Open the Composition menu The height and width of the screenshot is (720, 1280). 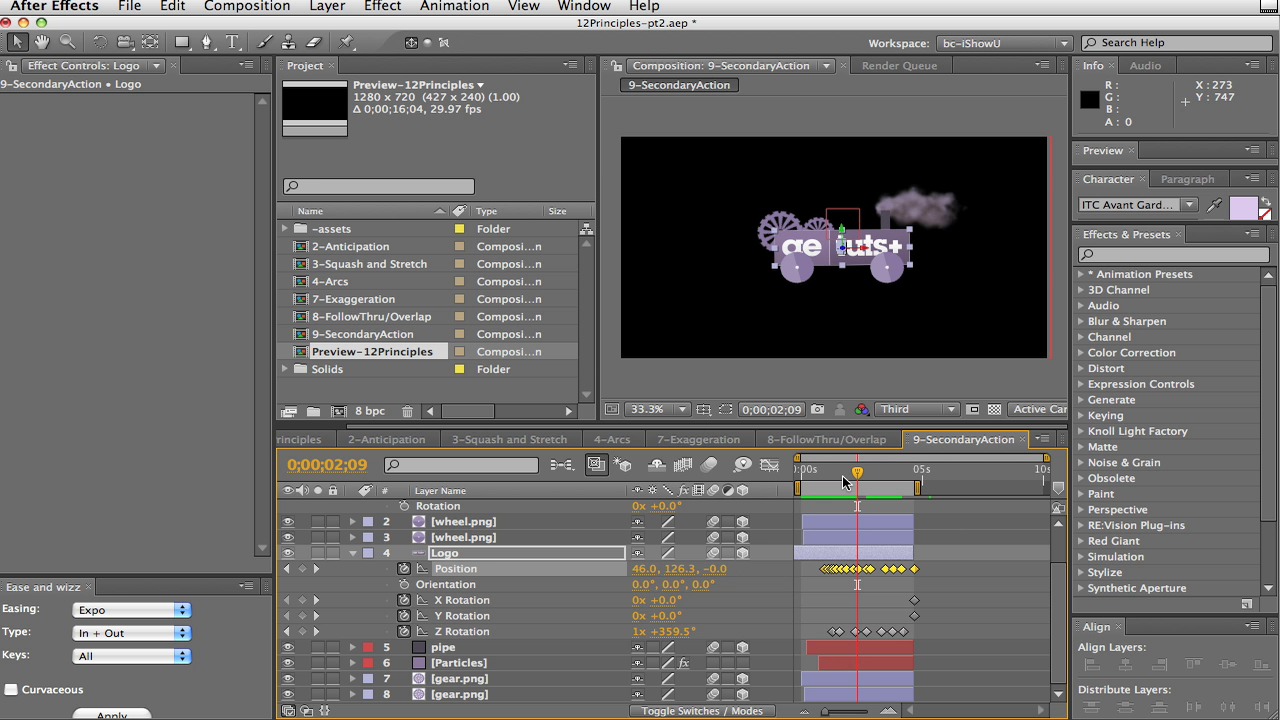(x=247, y=6)
